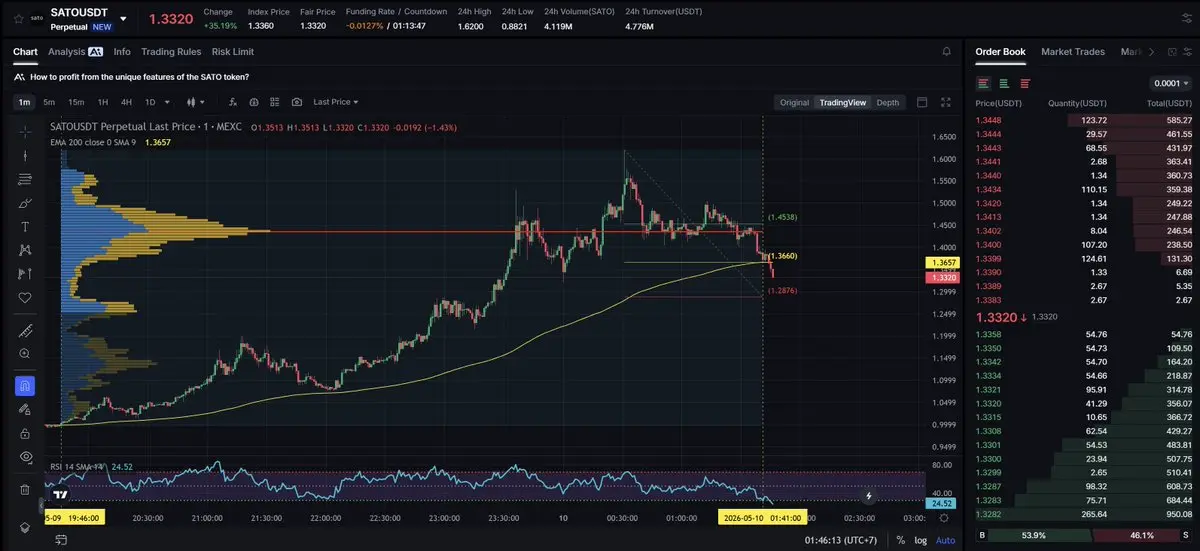This screenshot has width=1200, height=551.
Task: Select the text annotation tool
Action: 25,227
